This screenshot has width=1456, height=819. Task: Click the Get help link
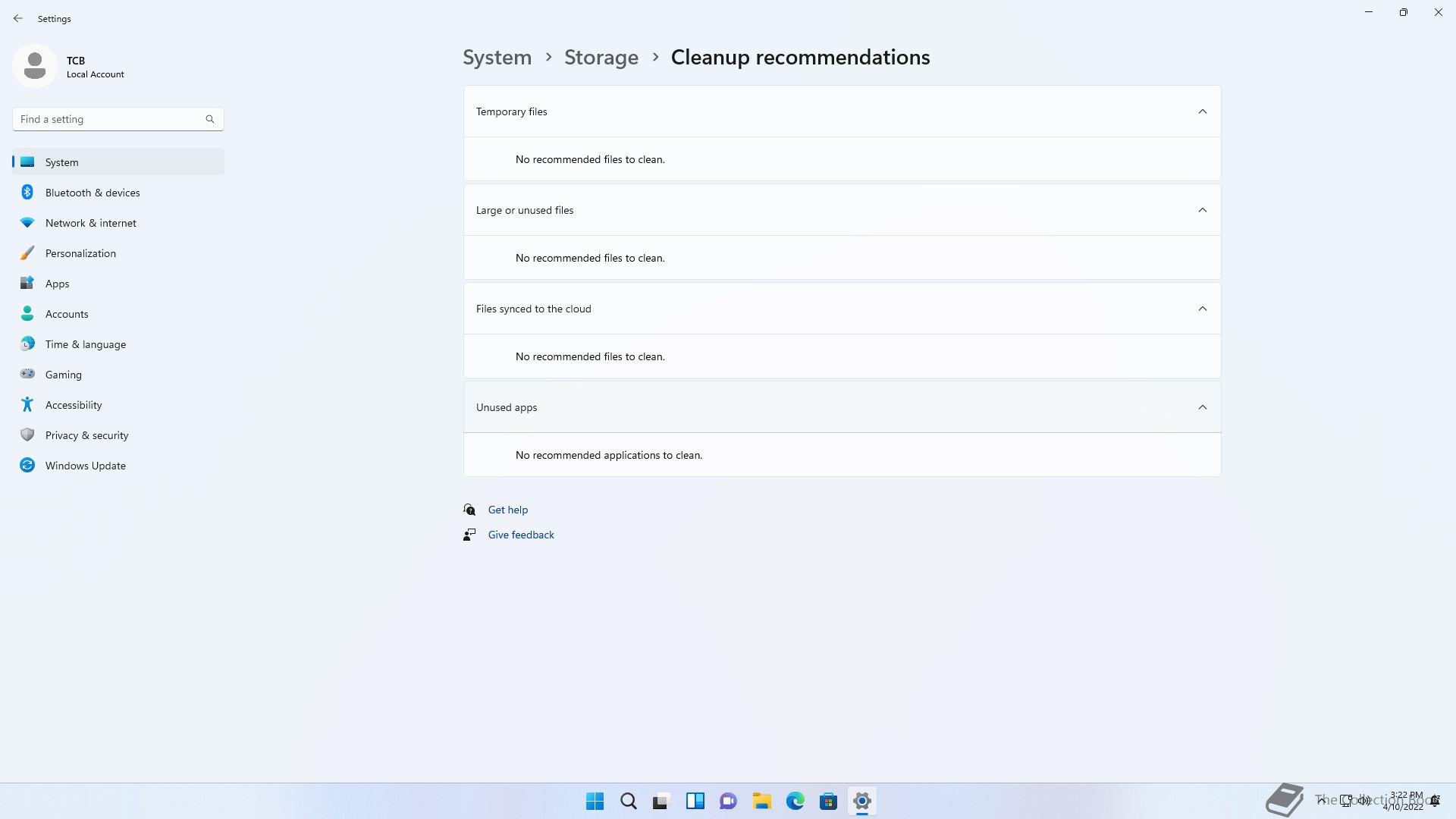(x=508, y=510)
